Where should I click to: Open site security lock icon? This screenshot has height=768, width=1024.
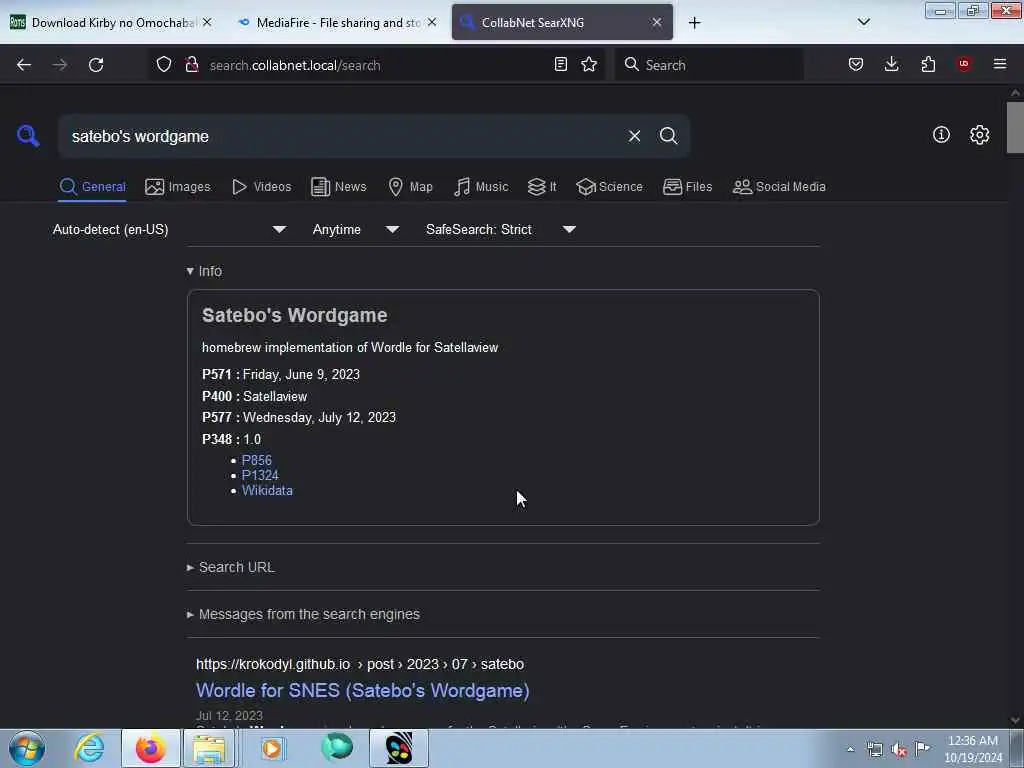(x=191, y=64)
